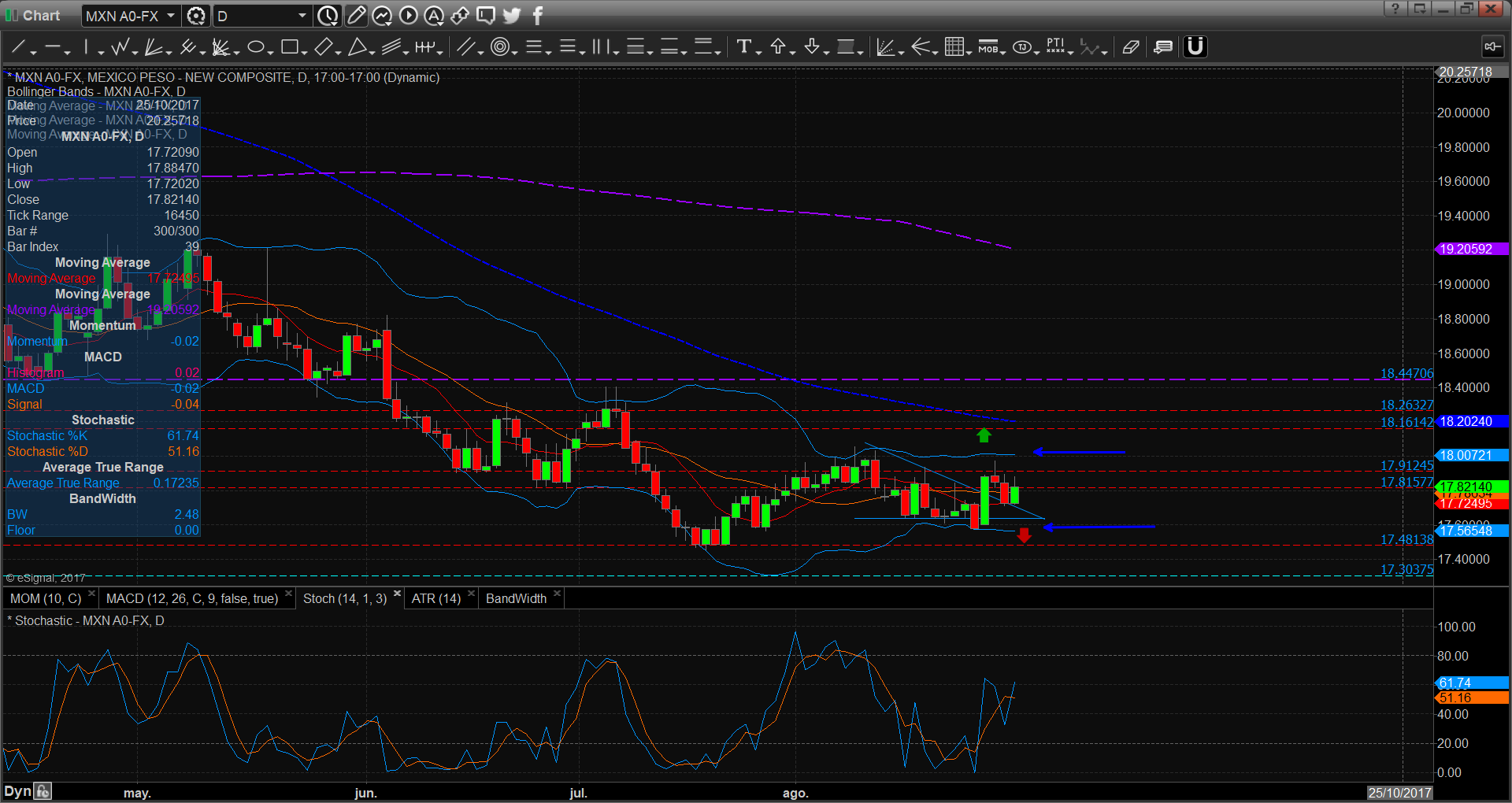This screenshot has height=803, width=1512.
Task: Switch to the MACD (12, 26, C, 9) tab
Action: (x=192, y=599)
